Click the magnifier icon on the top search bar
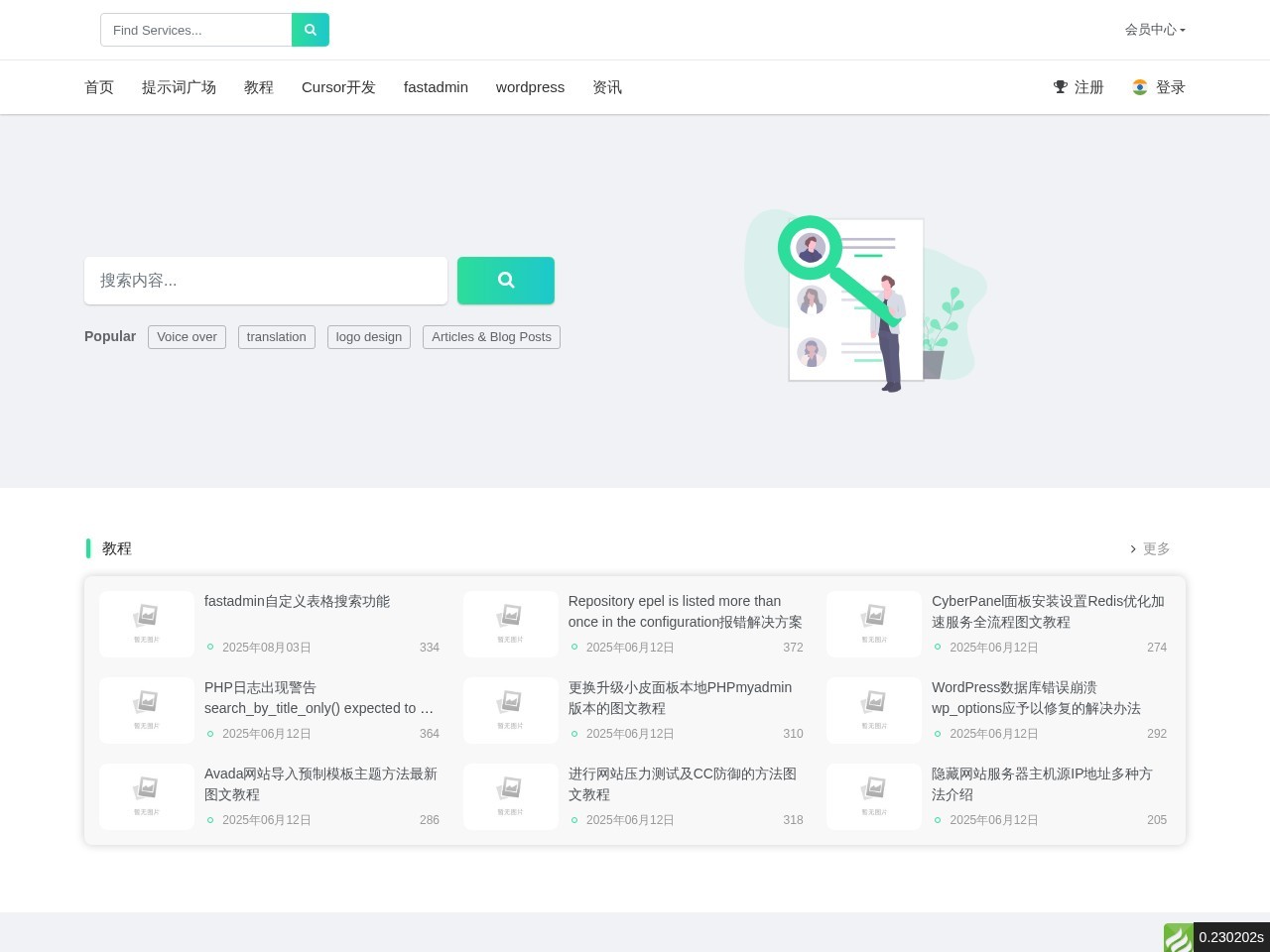Viewport: 1270px width, 952px height. tap(310, 30)
